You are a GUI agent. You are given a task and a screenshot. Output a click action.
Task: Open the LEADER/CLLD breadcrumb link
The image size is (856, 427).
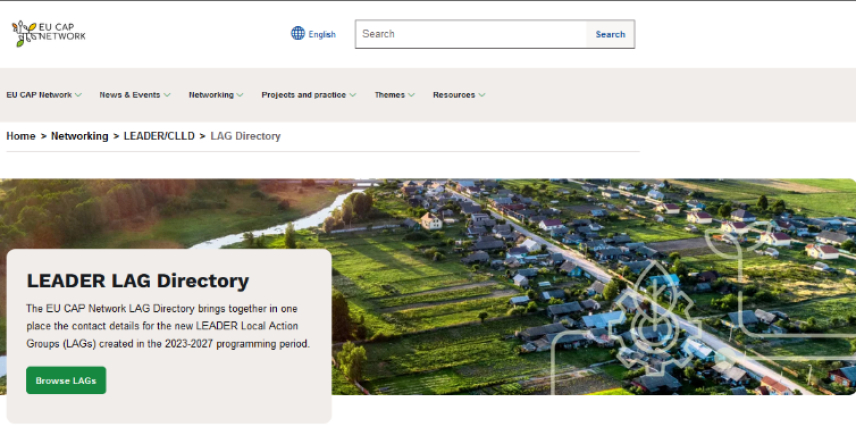pos(159,136)
